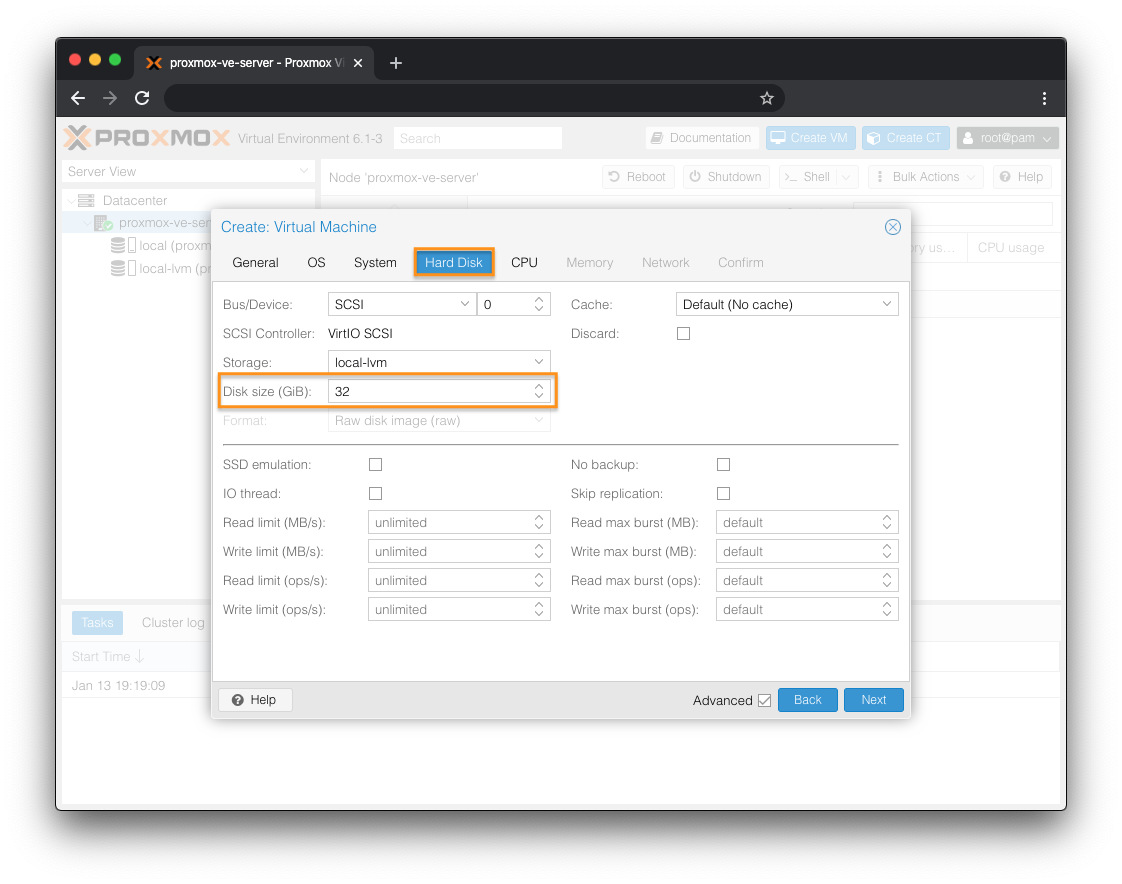
Task: Click the Back button
Action: (808, 700)
